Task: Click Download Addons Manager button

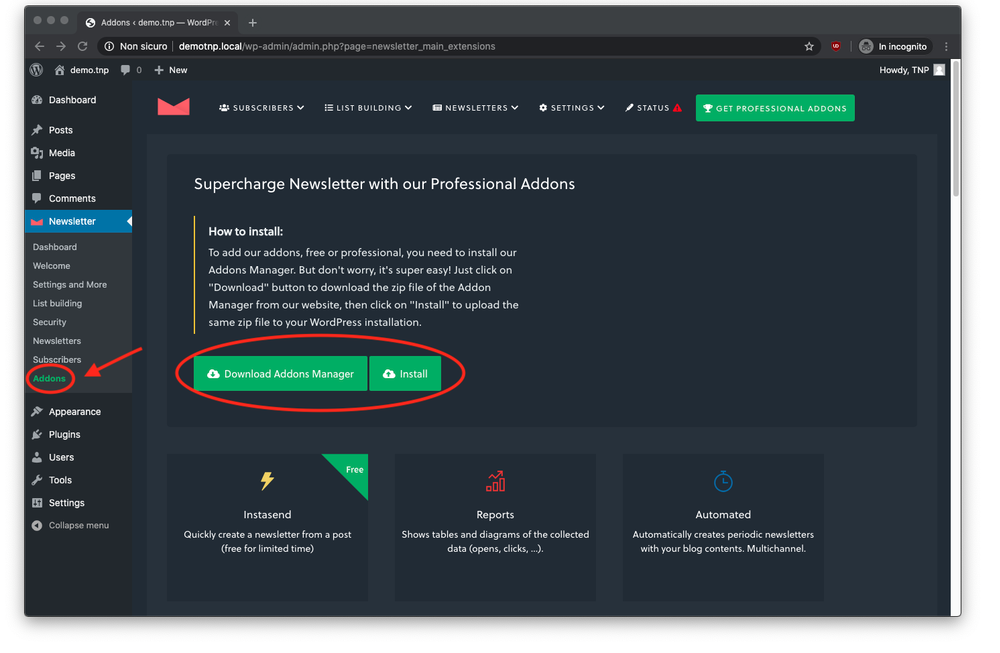Action: coord(281,374)
